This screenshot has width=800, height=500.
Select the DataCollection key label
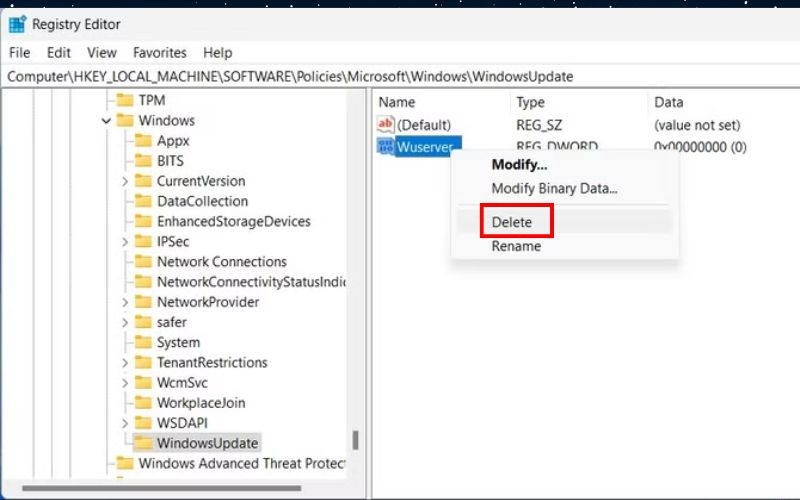203,201
